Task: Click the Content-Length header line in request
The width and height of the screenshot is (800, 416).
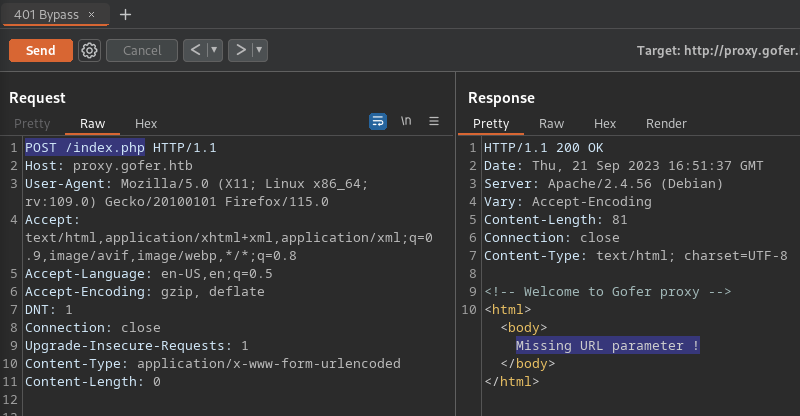Action: (92, 382)
